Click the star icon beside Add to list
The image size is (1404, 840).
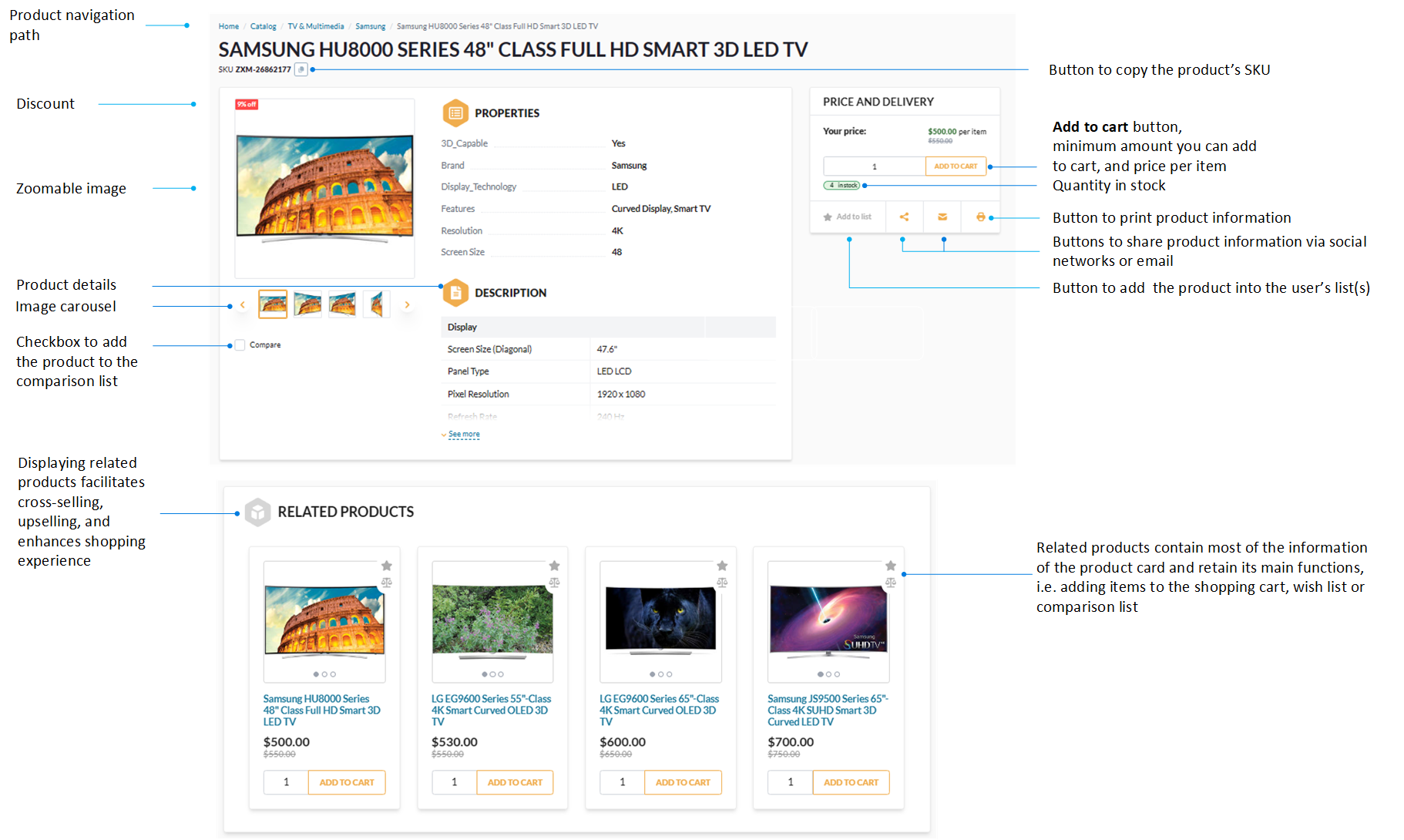pos(828,217)
